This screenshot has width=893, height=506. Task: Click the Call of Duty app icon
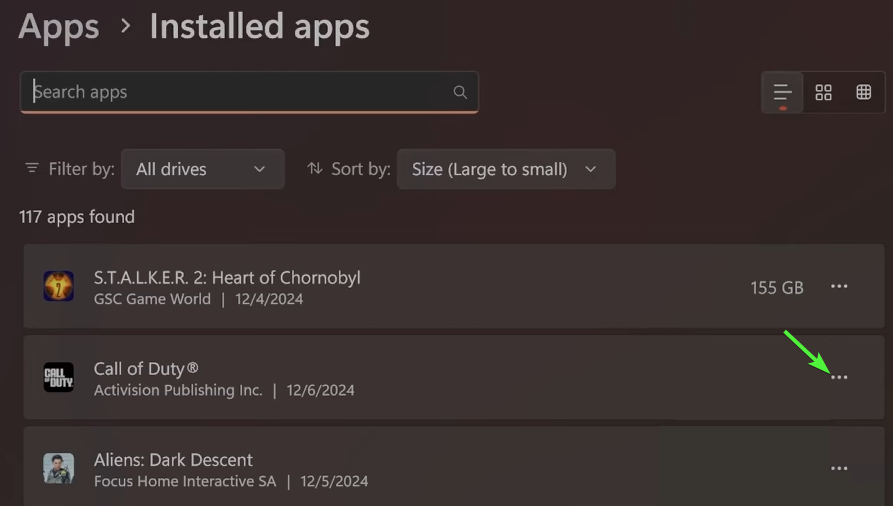(x=58, y=377)
